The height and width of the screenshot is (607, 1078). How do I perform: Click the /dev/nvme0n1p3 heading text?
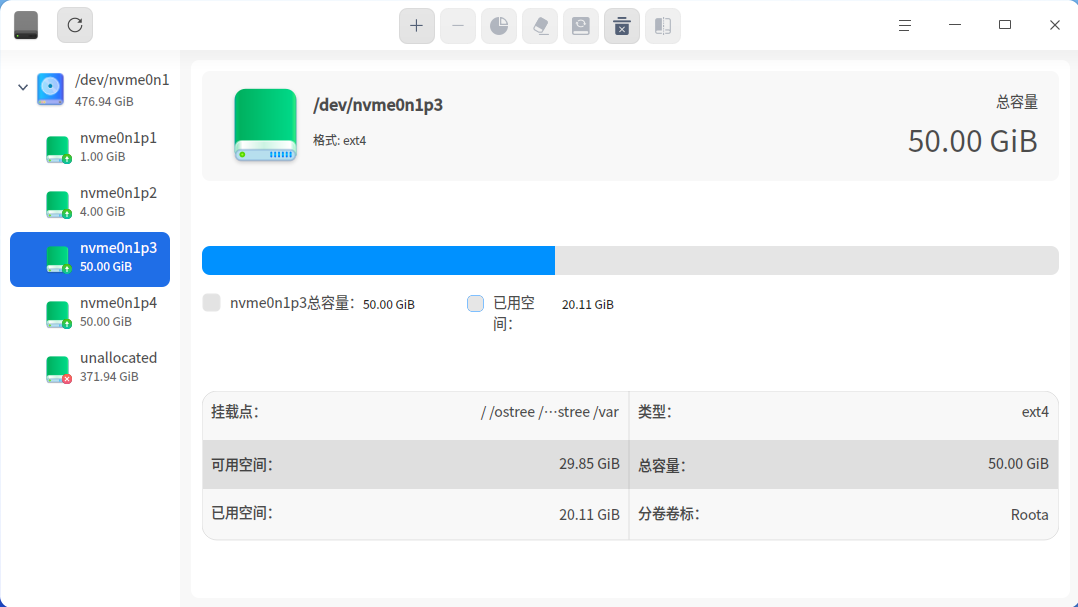tap(378, 105)
